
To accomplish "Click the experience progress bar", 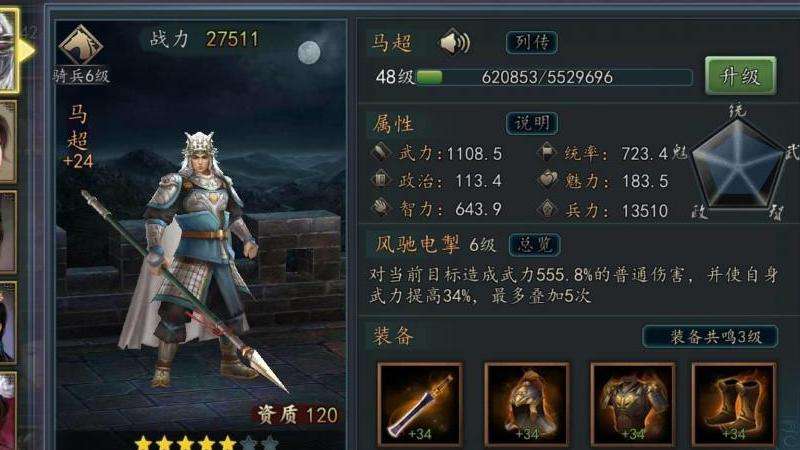I will 555,78.
